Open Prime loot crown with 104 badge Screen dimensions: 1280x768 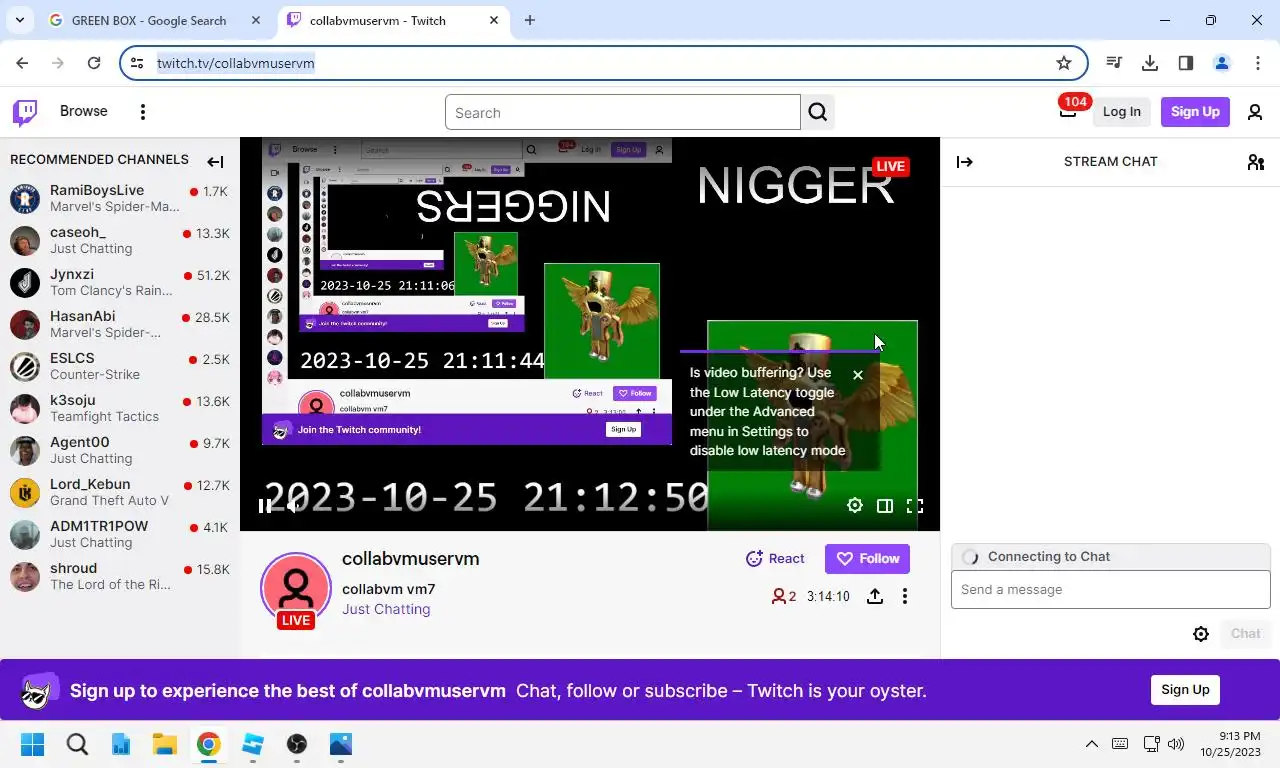pos(1068,111)
